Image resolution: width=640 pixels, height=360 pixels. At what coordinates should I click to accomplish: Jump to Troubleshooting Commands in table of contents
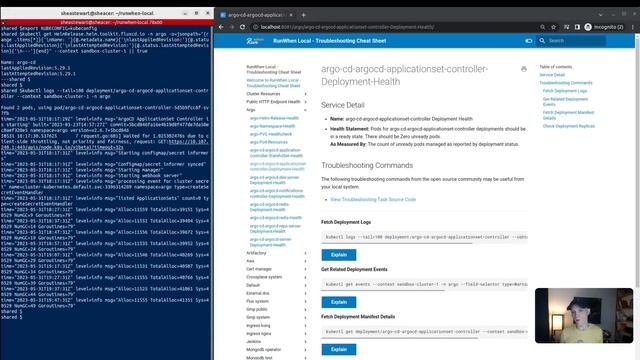pos(566,83)
